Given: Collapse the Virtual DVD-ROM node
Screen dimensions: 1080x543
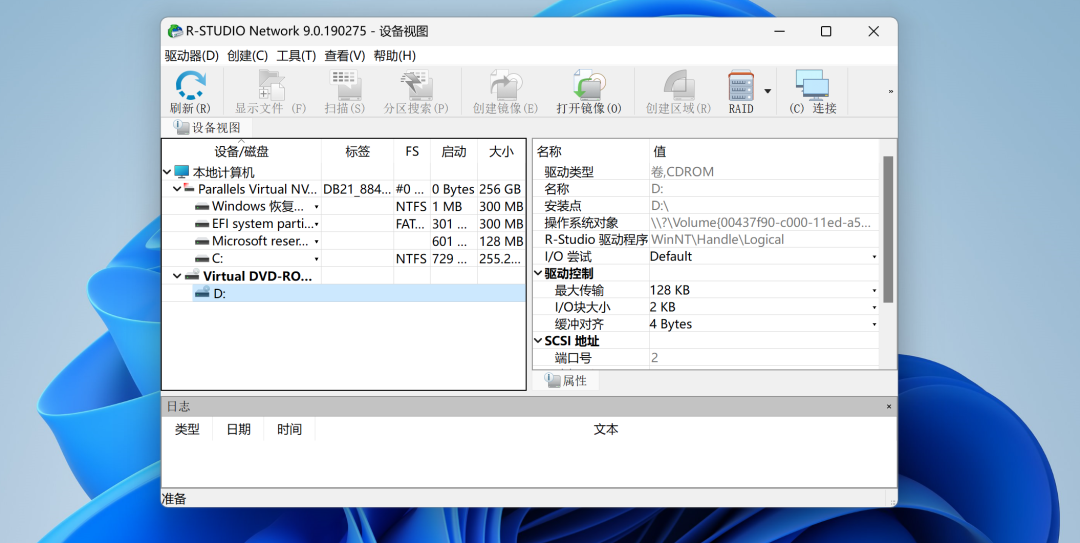Looking at the screenshot, I should click(177, 276).
